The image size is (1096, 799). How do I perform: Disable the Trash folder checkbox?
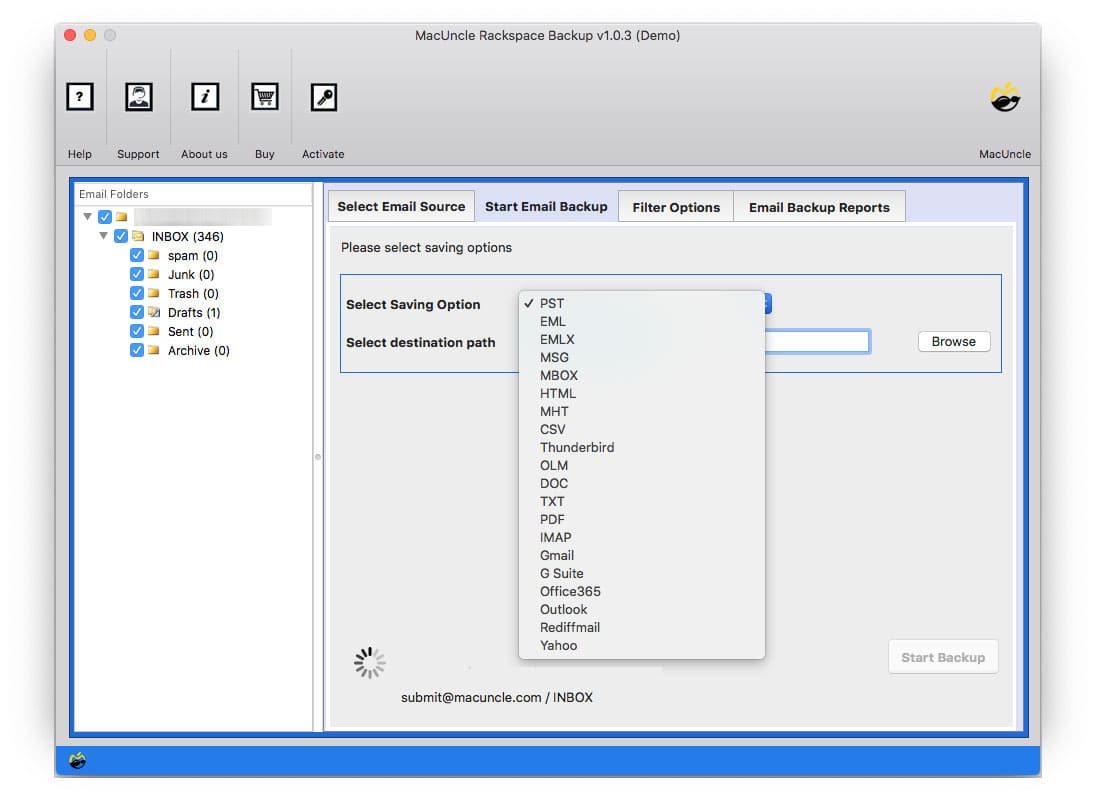click(137, 293)
